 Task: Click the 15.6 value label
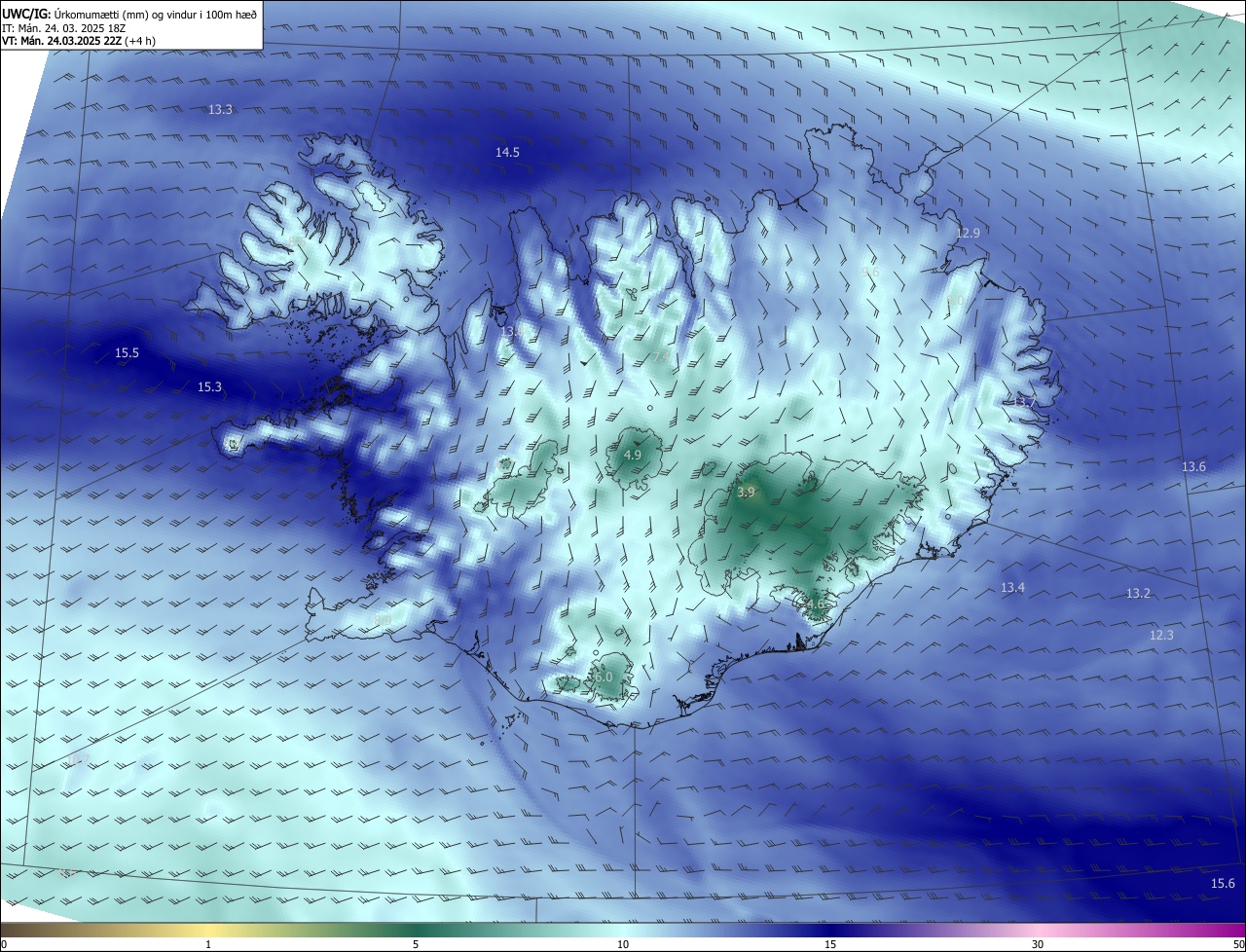(x=1223, y=883)
